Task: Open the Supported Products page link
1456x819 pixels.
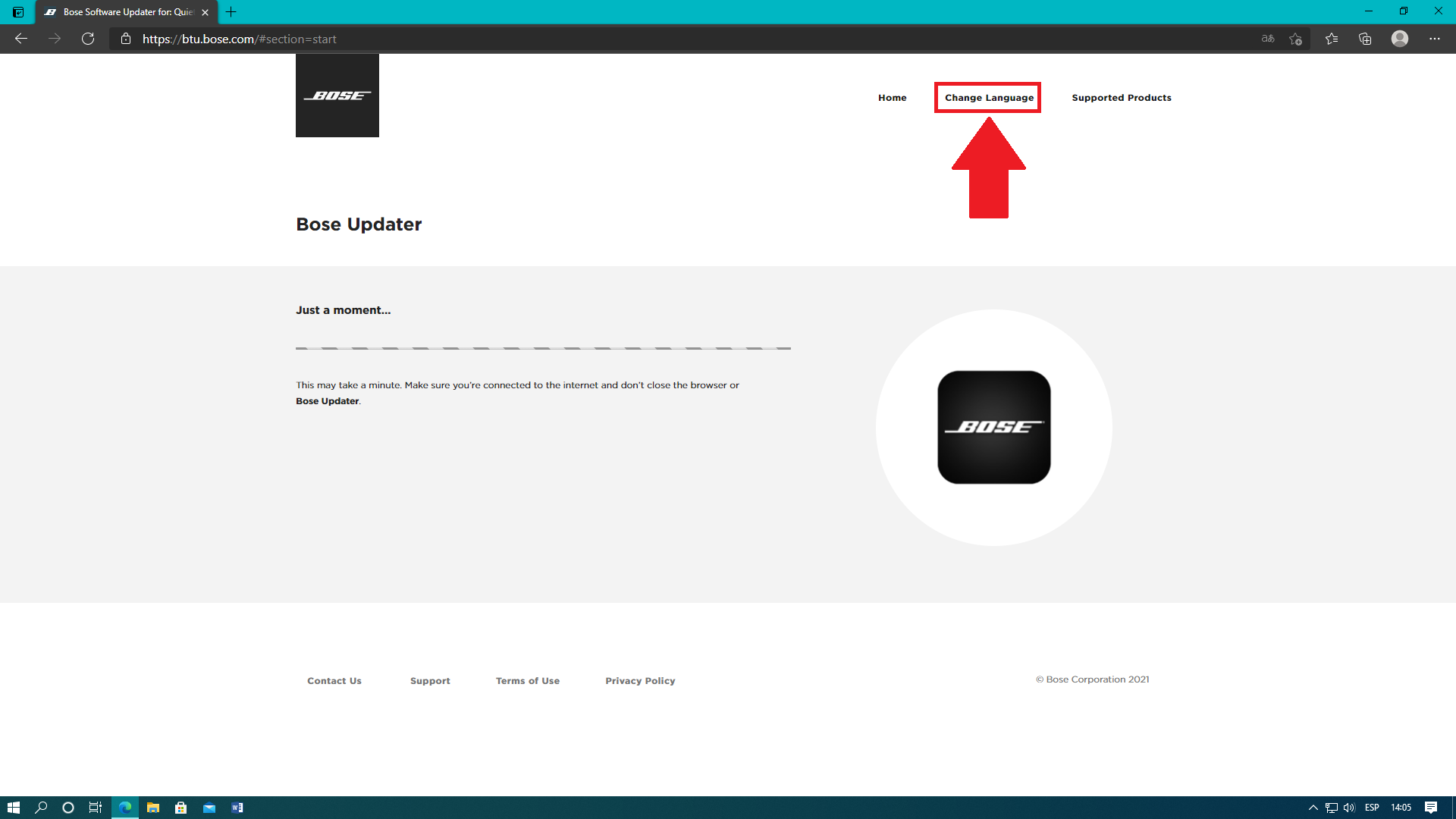Action: point(1121,98)
